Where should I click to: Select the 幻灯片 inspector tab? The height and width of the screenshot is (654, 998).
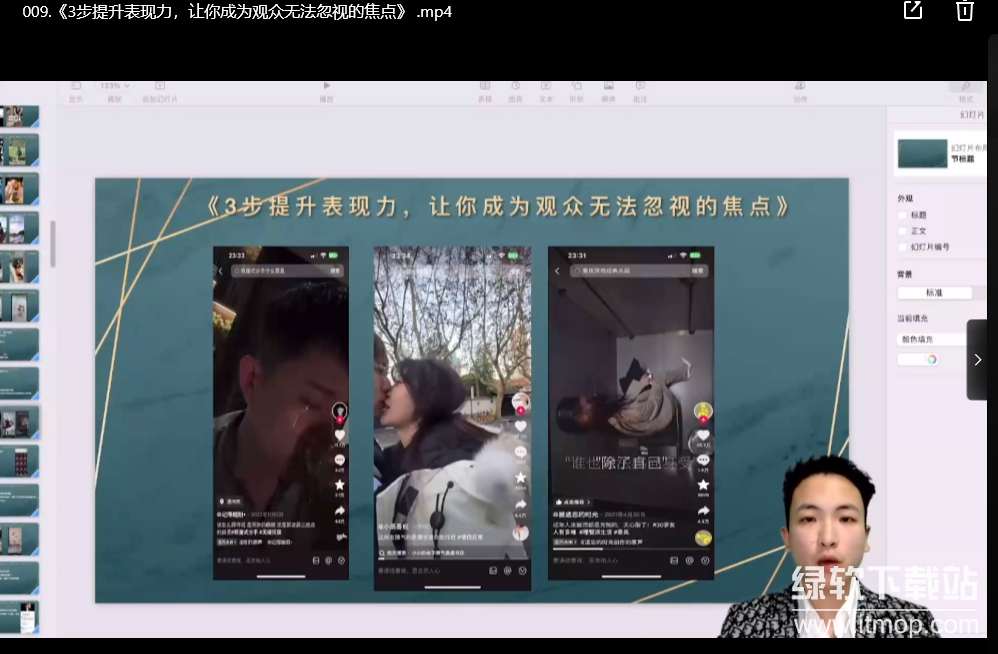point(972,115)
